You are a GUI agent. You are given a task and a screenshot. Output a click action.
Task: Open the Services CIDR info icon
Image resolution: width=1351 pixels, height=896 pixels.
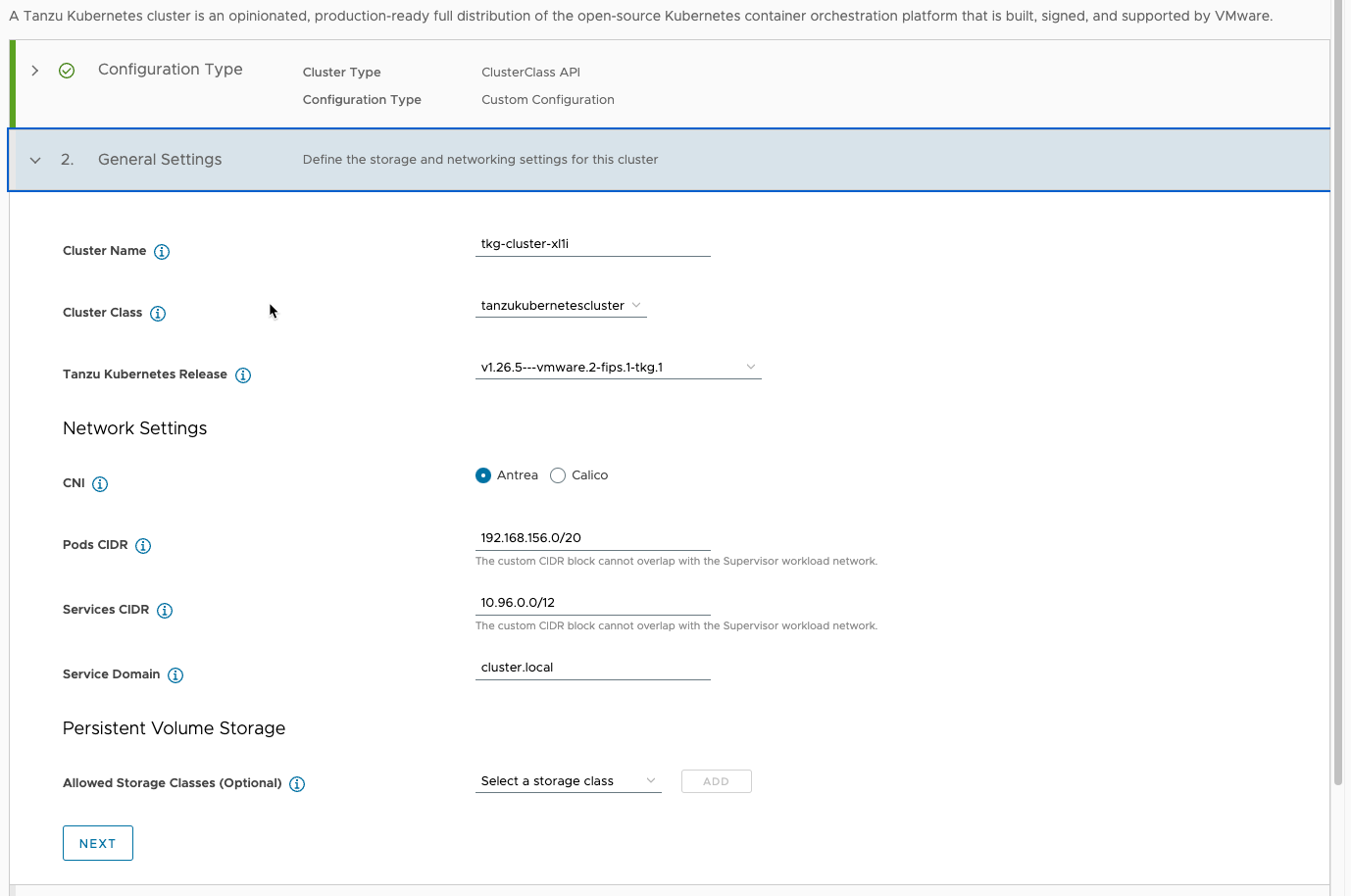tap(165, 611)
